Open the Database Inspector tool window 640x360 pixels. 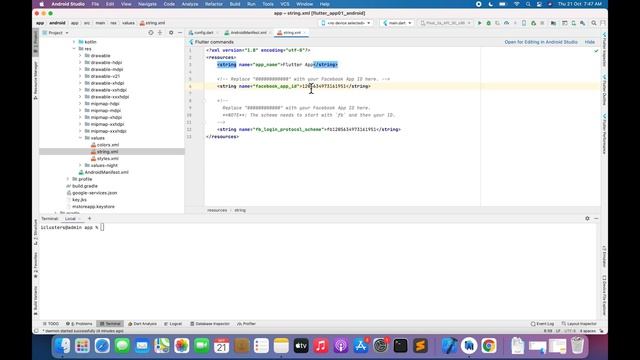click(x=210, y=324)
